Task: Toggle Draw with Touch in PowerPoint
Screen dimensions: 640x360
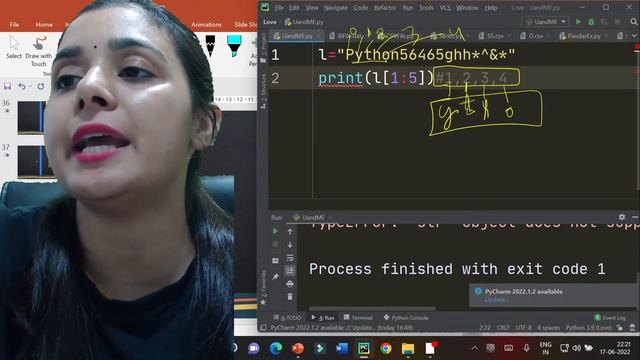Action: 38,52
